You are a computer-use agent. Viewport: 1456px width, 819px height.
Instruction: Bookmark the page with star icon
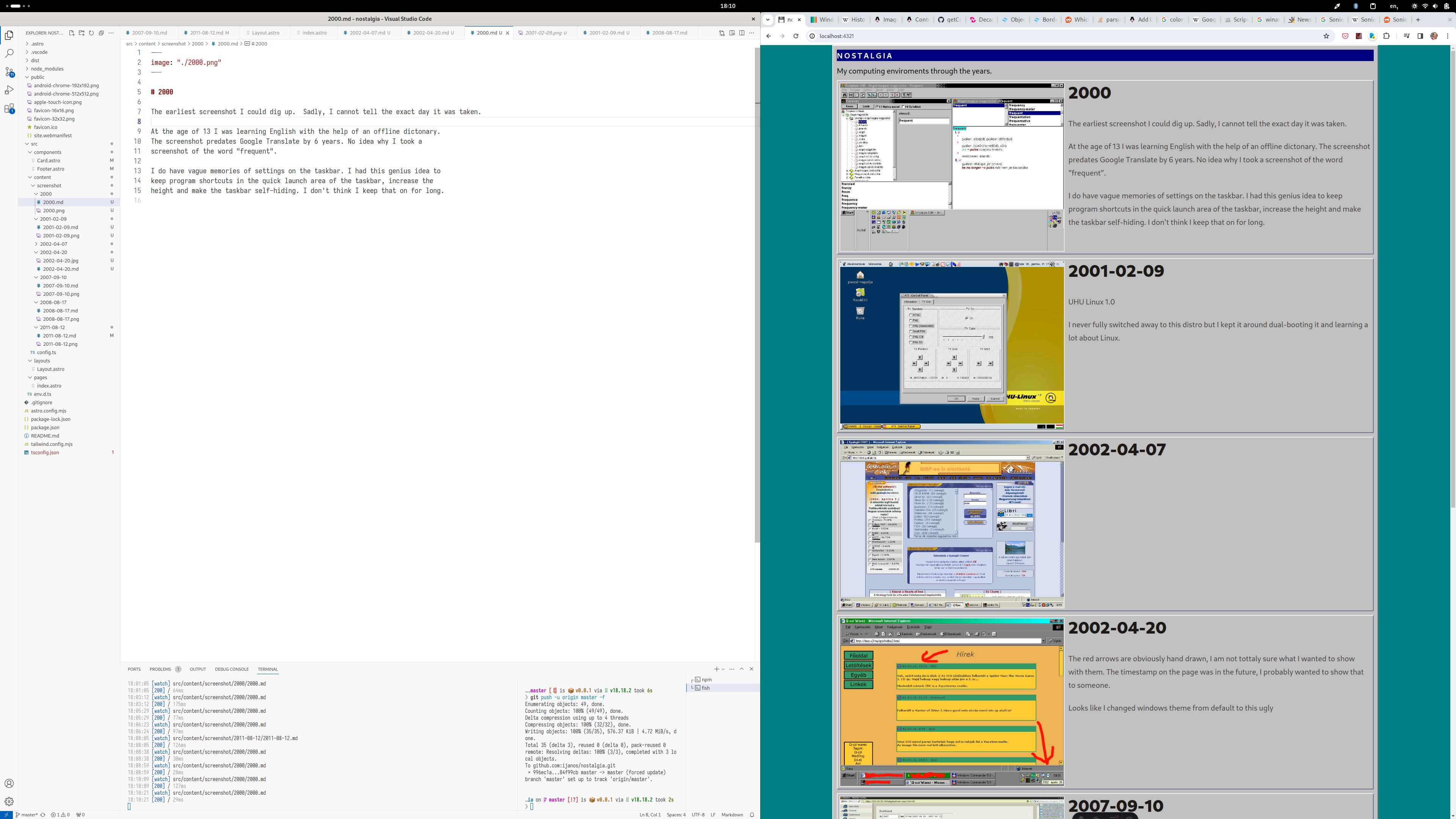coord(1326,36)
